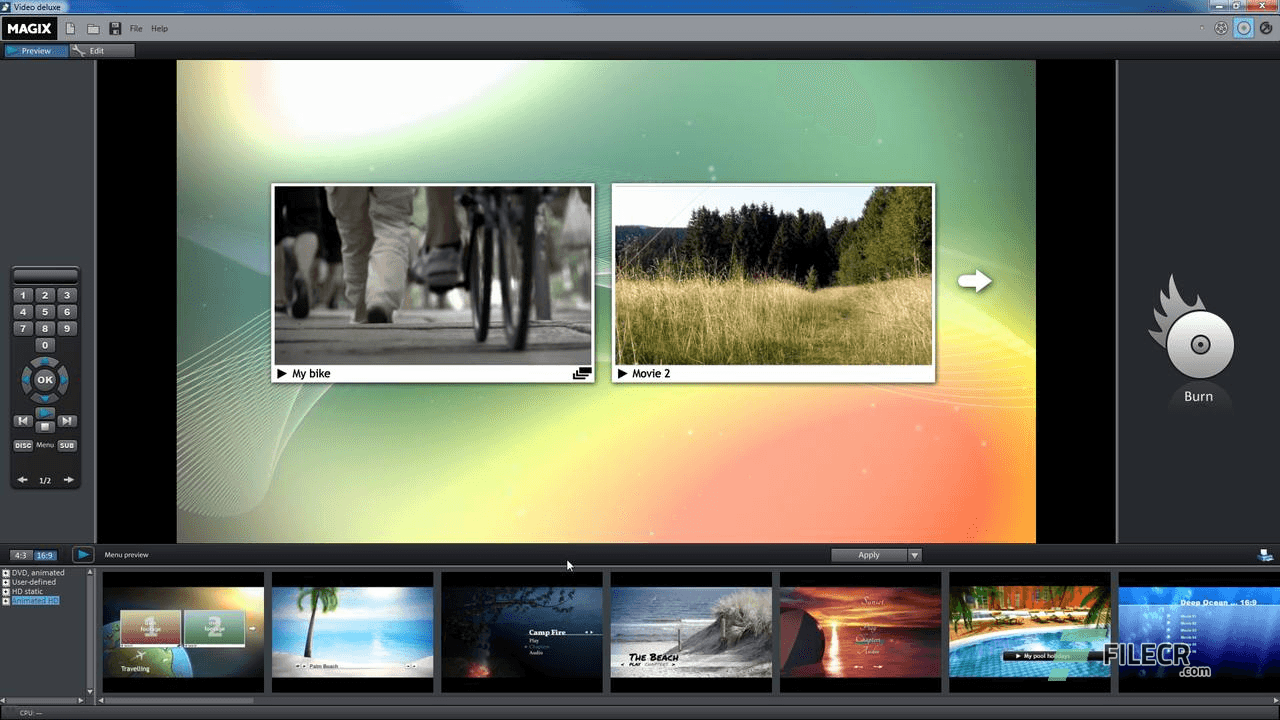Select "The Beach" menu template thumbnail
The image size is (1280, 720).
pos(691,632)
